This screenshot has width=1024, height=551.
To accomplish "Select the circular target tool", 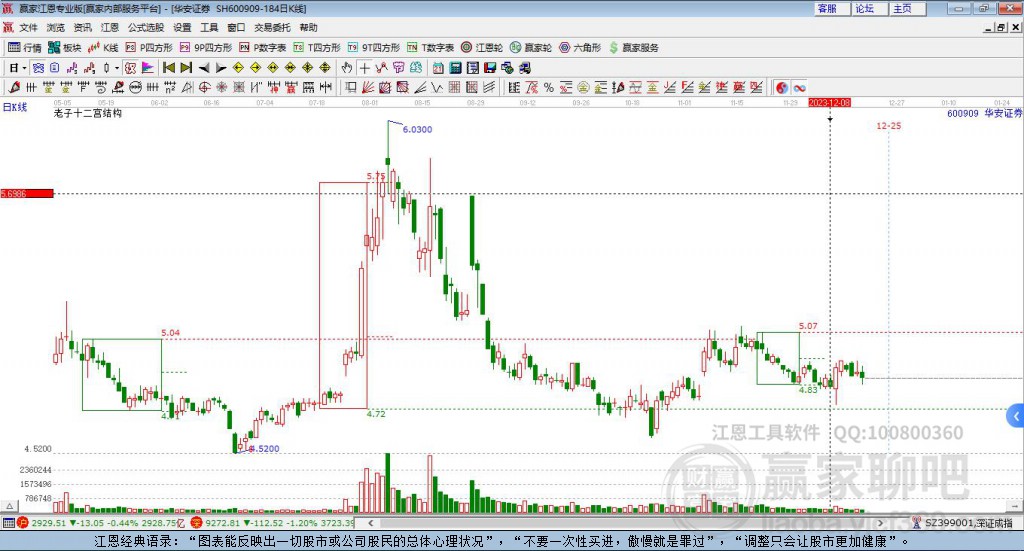I will [x=204, y=87].
